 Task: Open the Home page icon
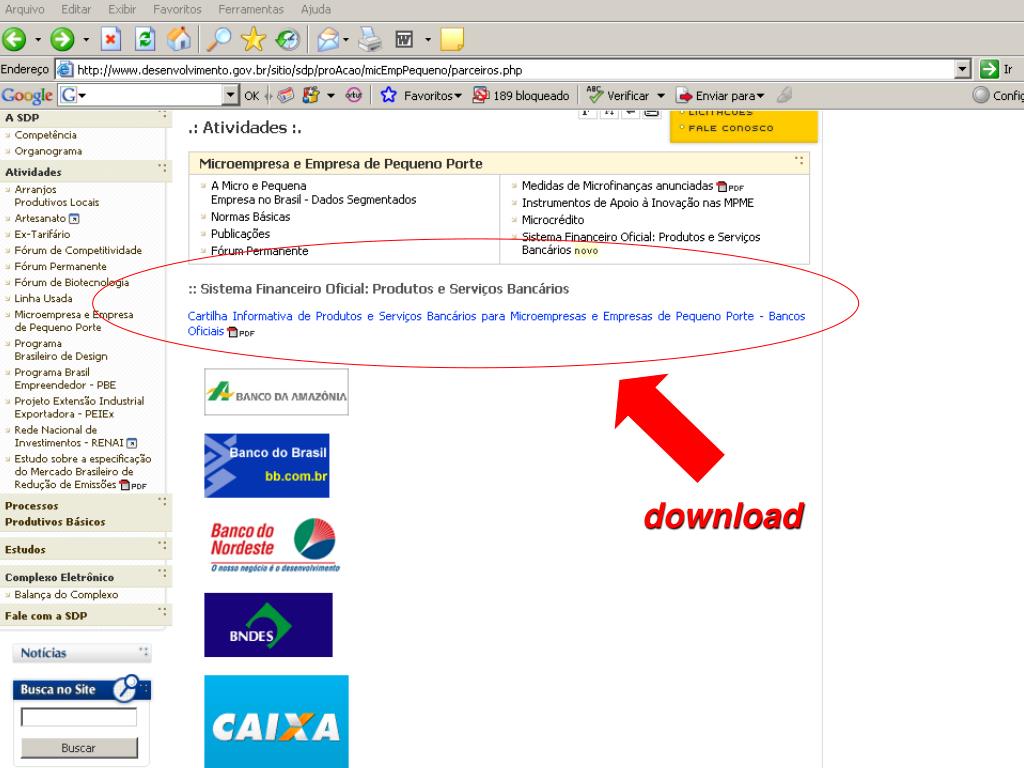click(178, 39)
